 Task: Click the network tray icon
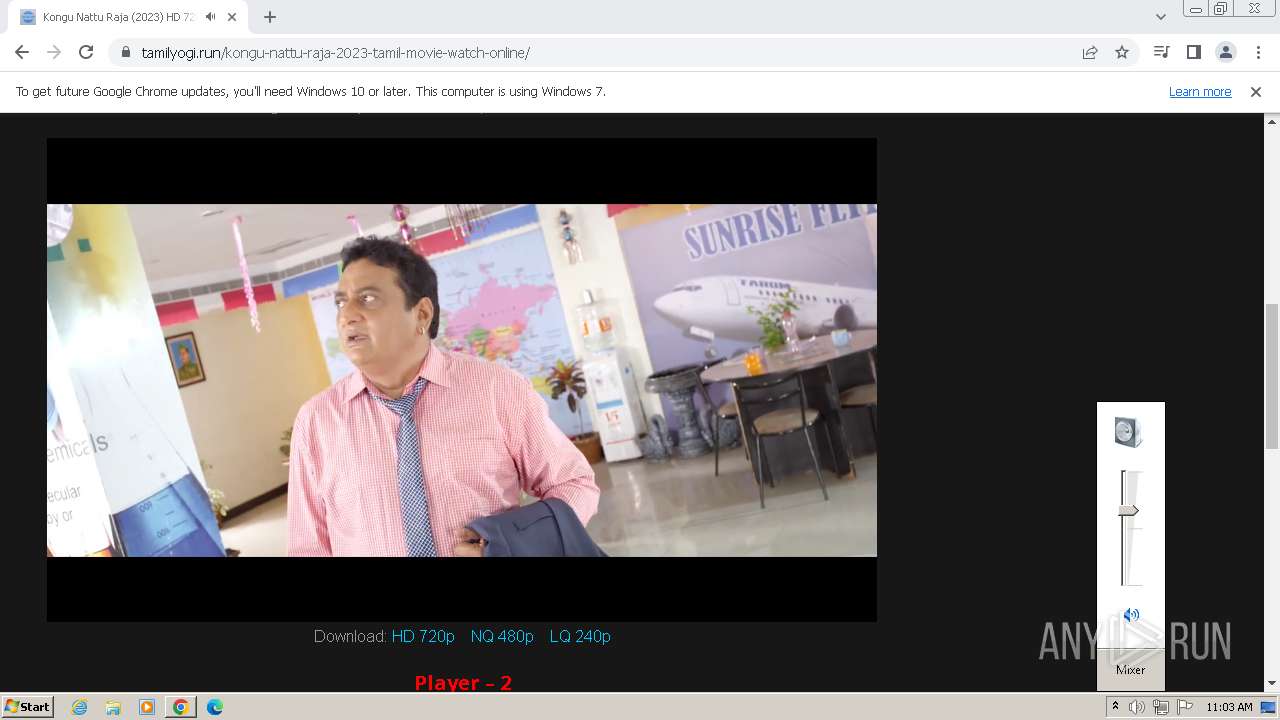pos(1161,707)
